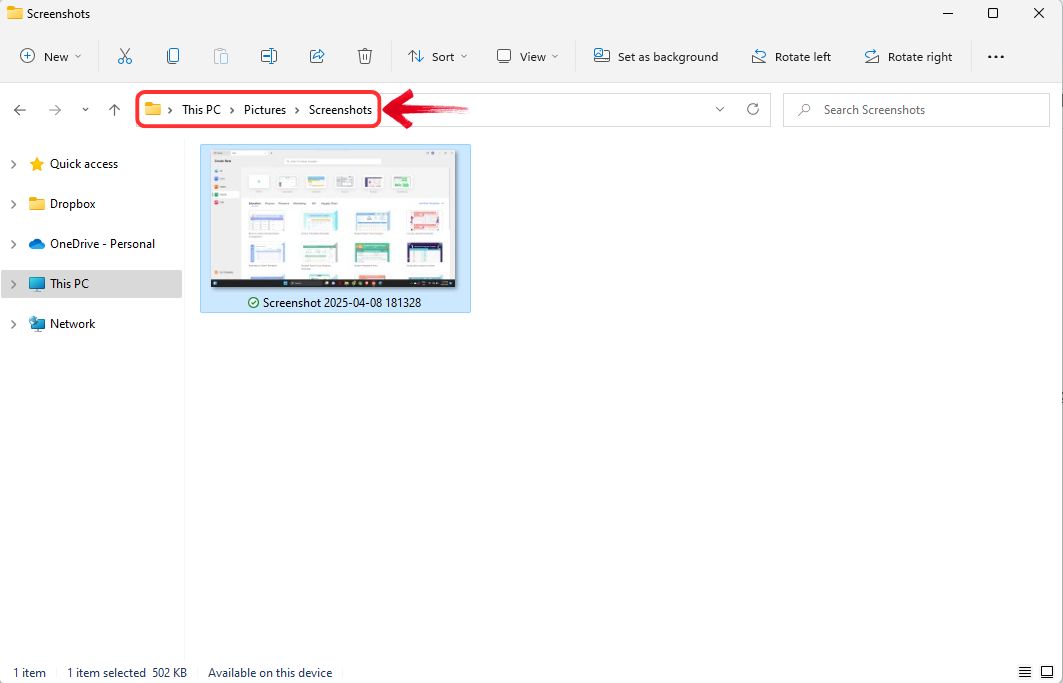Share the selected screenshot
The height and width of the screenshot is (683, 1063).
[x=316, y=56]
